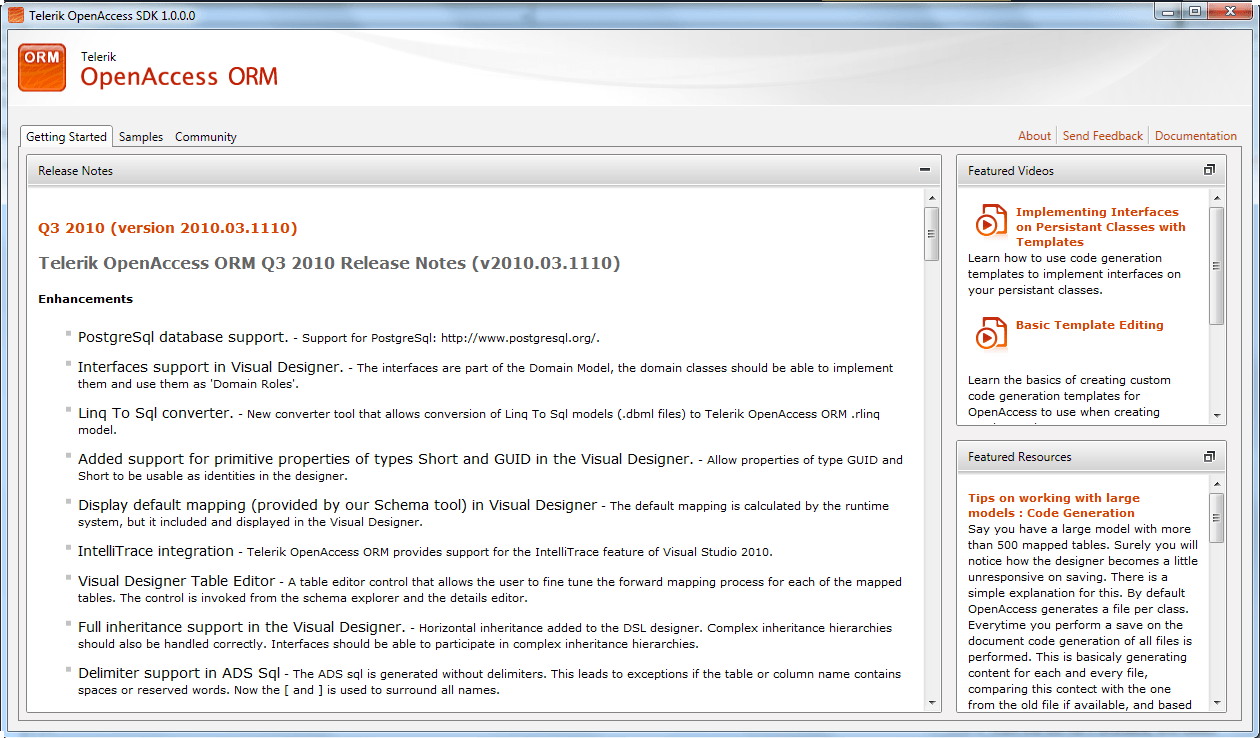Click Release Notes scroll up arrow

pos(932,198)
